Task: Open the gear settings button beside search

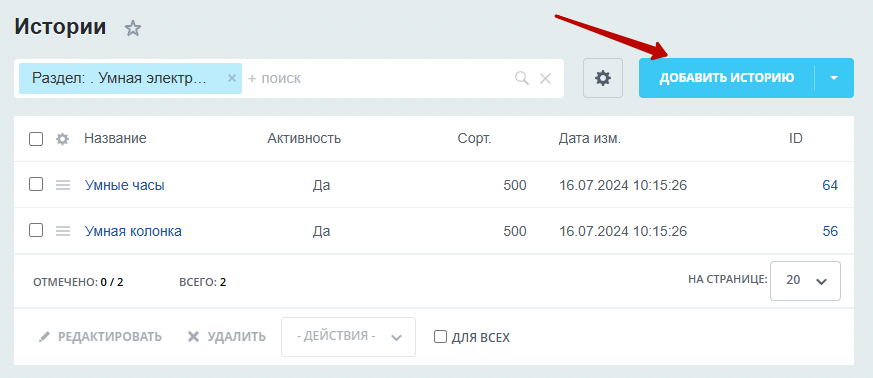Action: pyautogui.click(x=603, y=78)
